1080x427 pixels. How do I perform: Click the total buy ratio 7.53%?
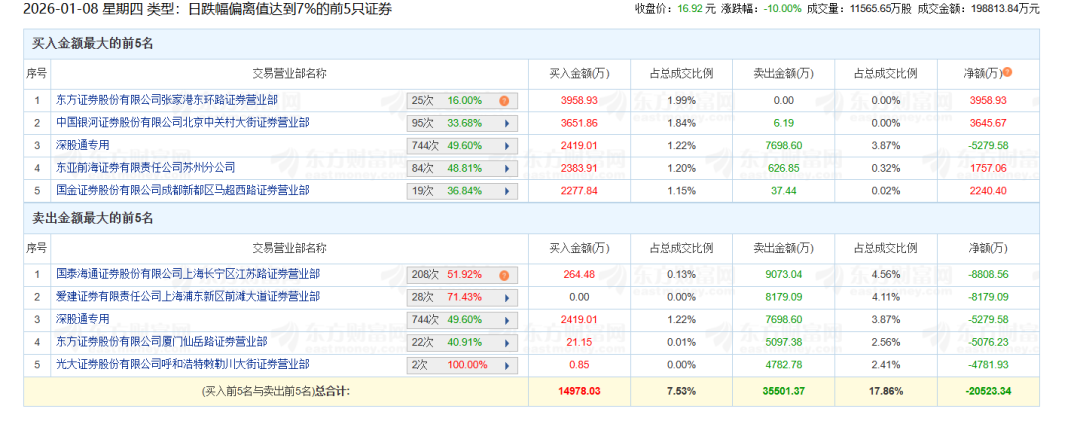(681, 391)
